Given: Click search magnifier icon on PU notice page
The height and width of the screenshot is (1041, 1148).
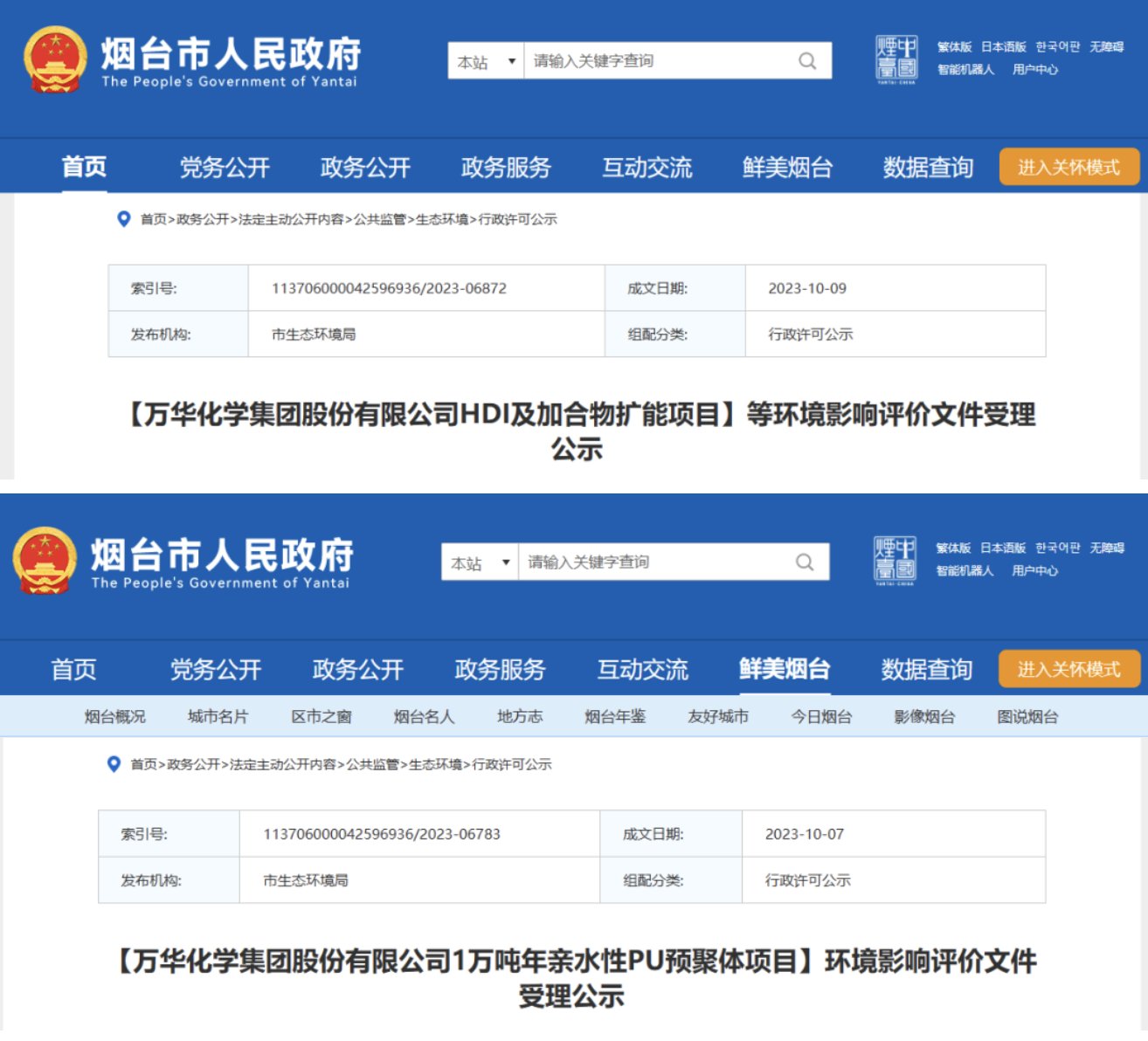Looking at the screenshot, I should [x=805, y=562].
